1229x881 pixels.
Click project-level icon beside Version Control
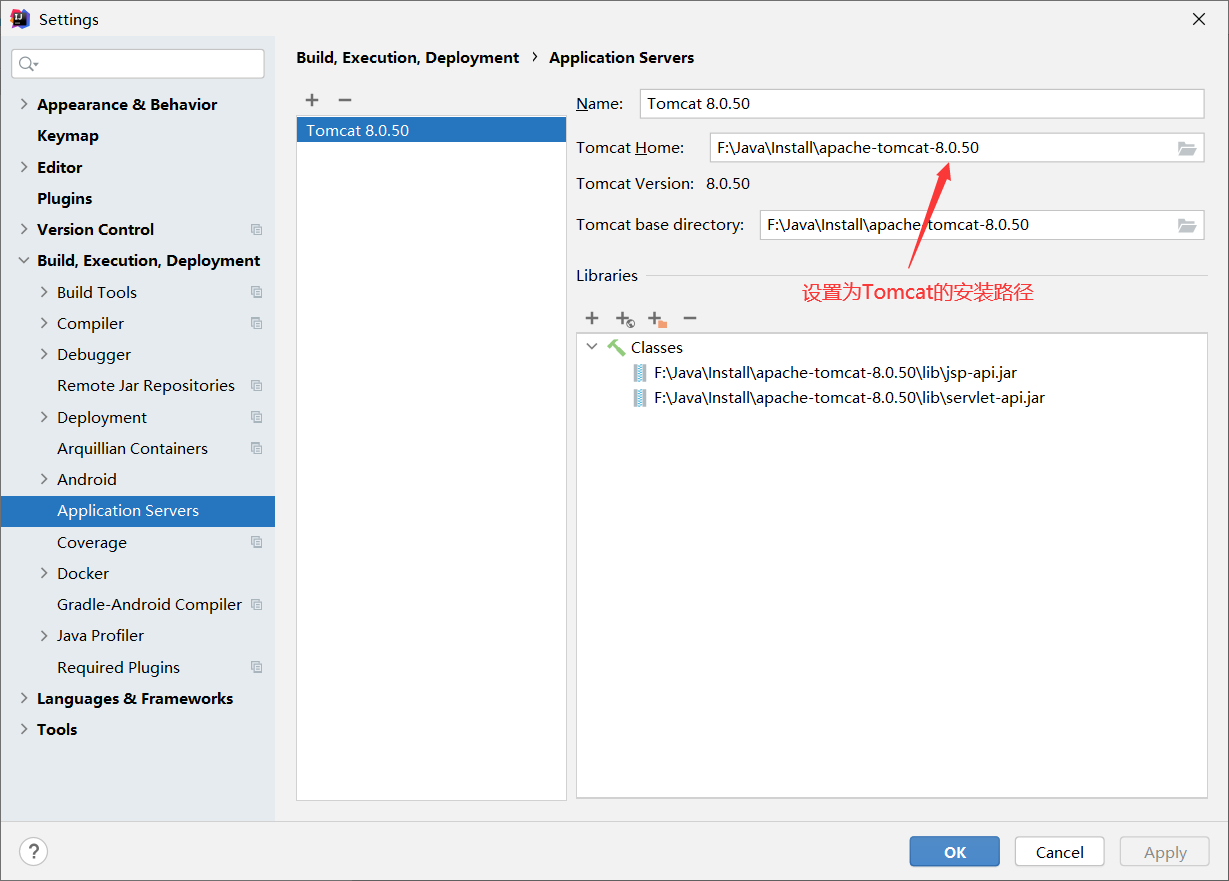click(x=257, y=230)
